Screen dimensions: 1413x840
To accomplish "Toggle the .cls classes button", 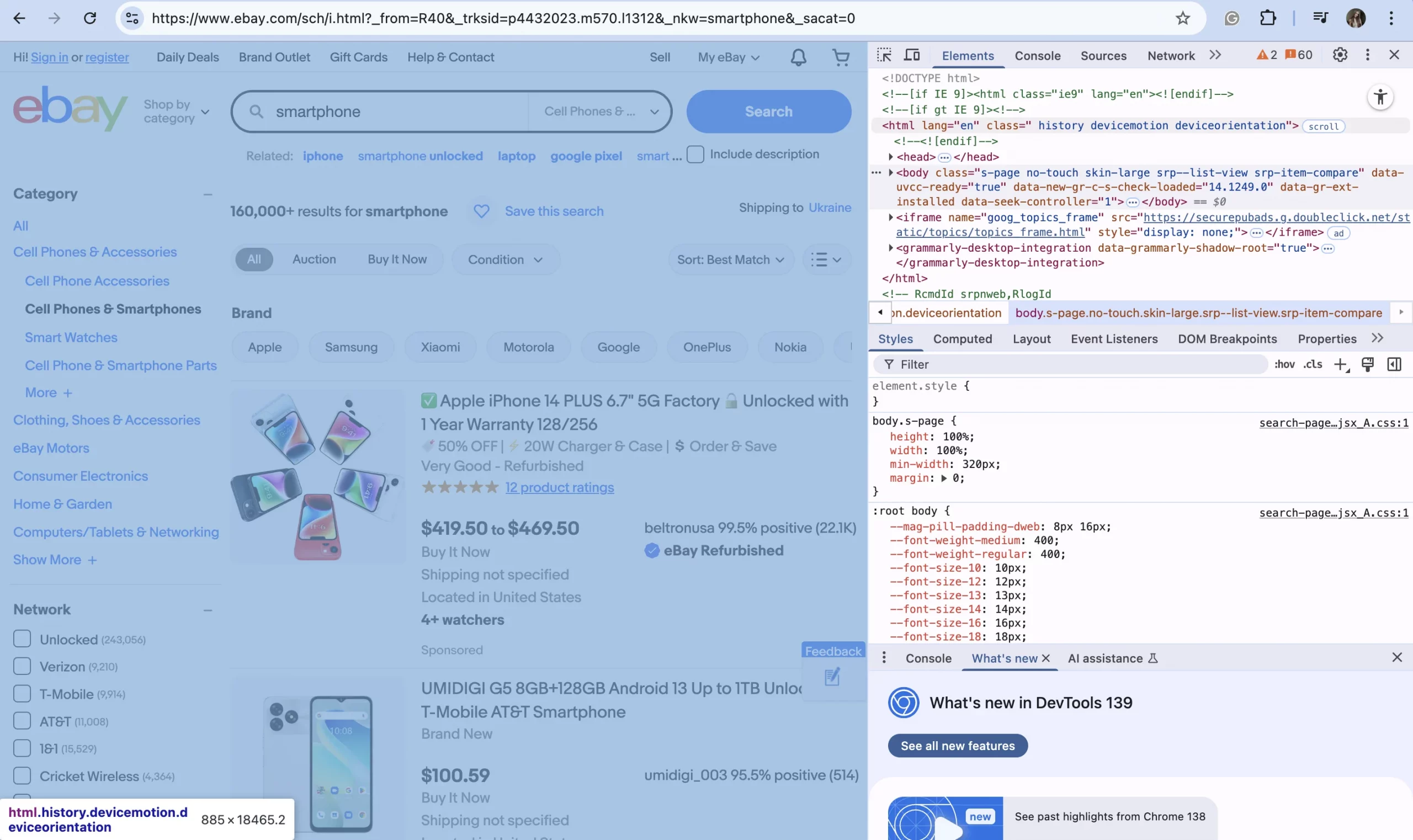I will (1312, 364).
